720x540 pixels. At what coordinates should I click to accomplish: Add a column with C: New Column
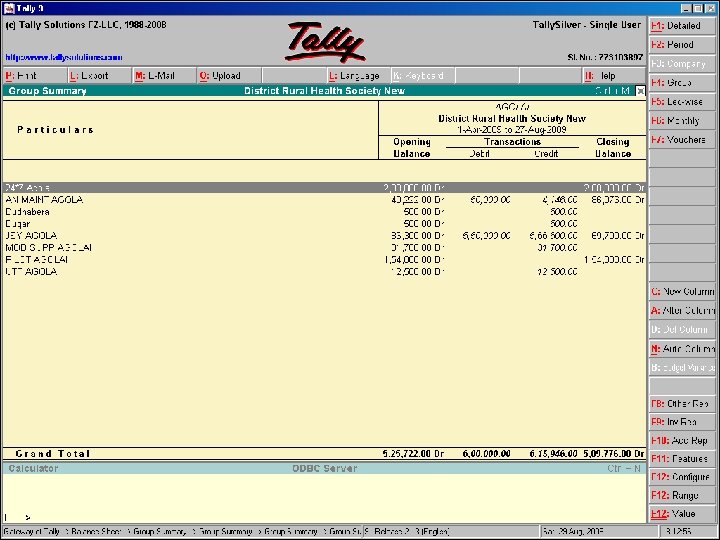tap(682, 292)
